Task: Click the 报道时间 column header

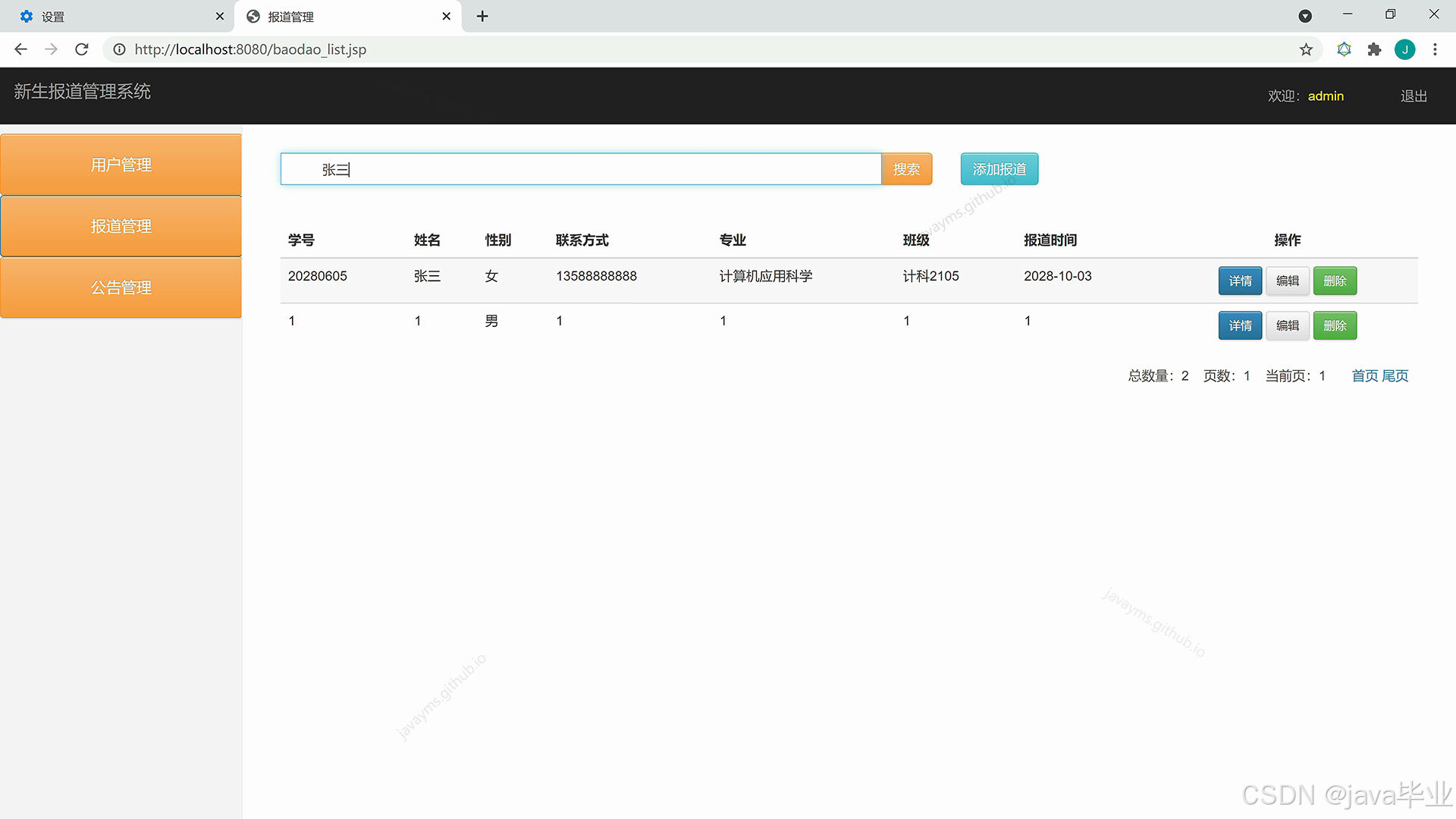Action: (1050, 240)
